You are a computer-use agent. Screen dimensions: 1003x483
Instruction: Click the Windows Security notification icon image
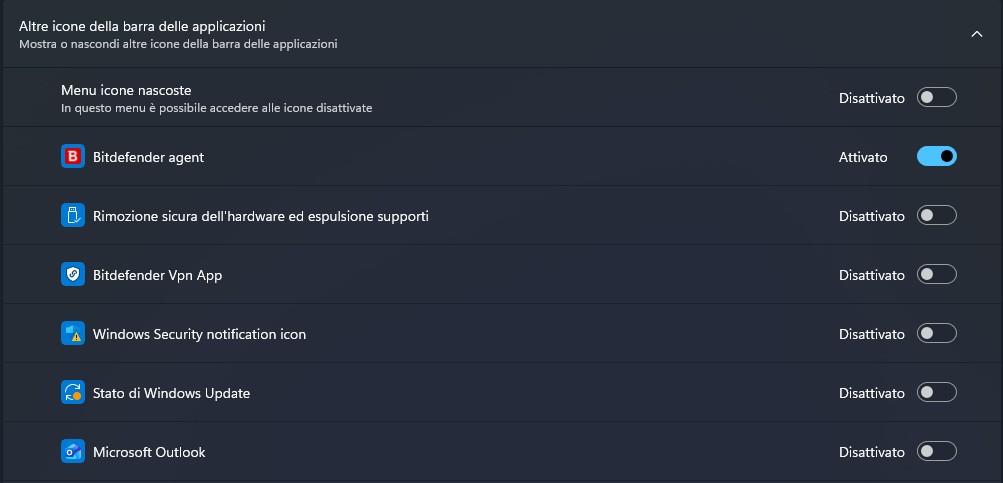coord(73,334)
